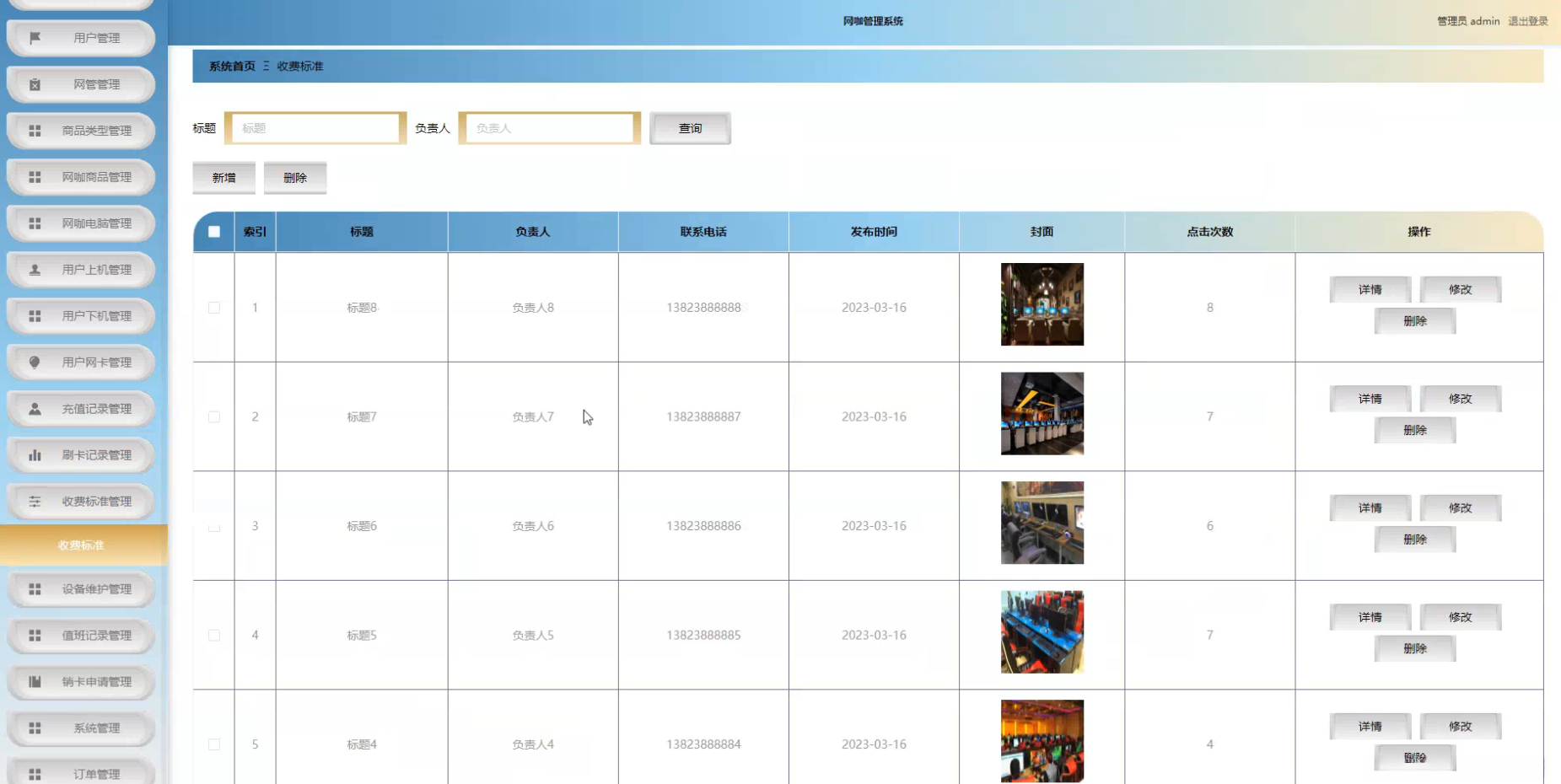The height and width of the screenshot is (784, 1561).
Task: Open the cover thumbnail for 标题7
Action: (x=1042, y=414)
